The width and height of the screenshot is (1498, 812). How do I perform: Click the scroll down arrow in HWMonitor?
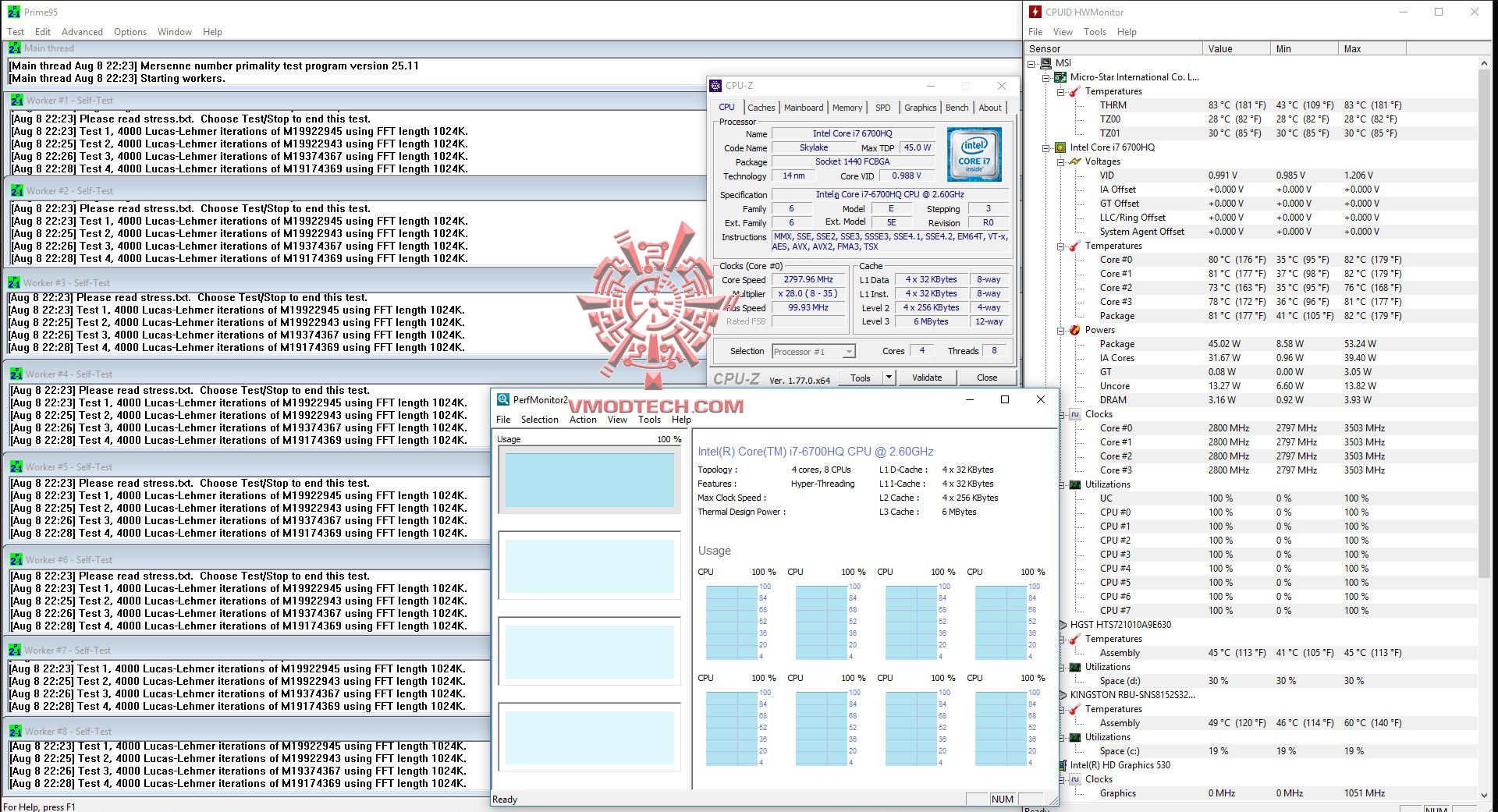tap(1484, 796)
